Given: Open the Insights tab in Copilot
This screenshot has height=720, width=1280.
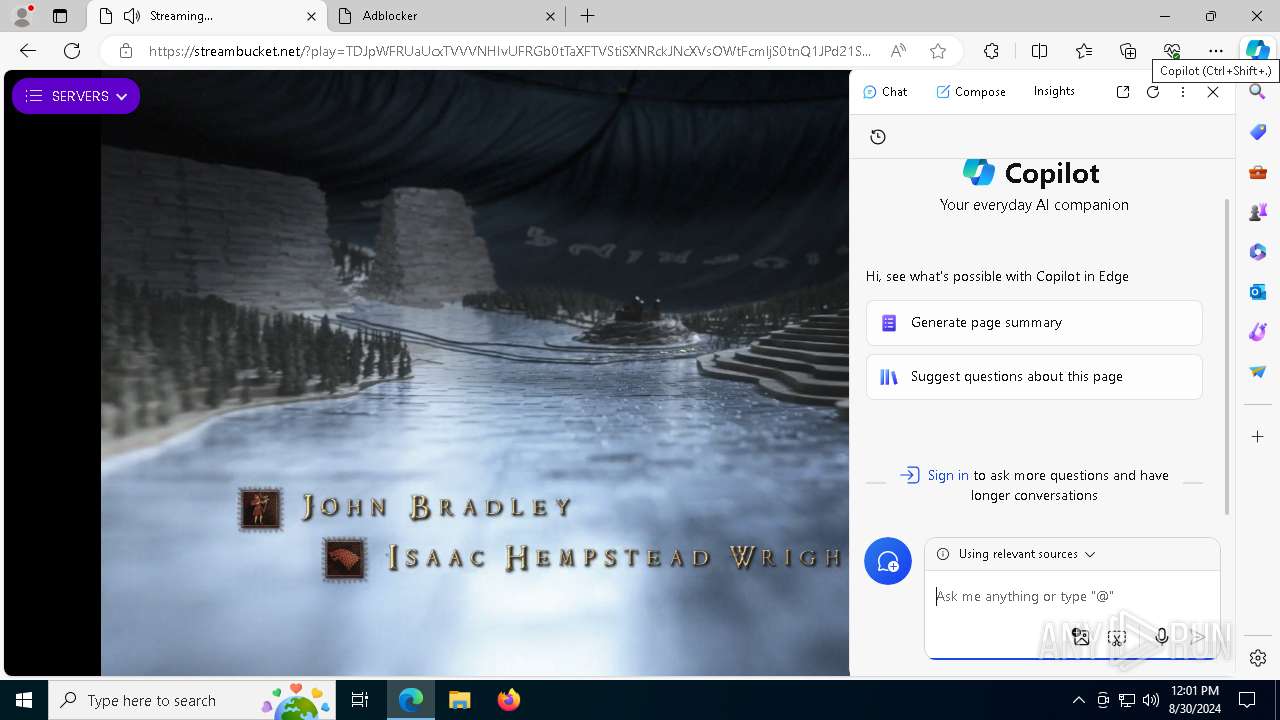Looking at the screenshot, I should coord(1054,91).
